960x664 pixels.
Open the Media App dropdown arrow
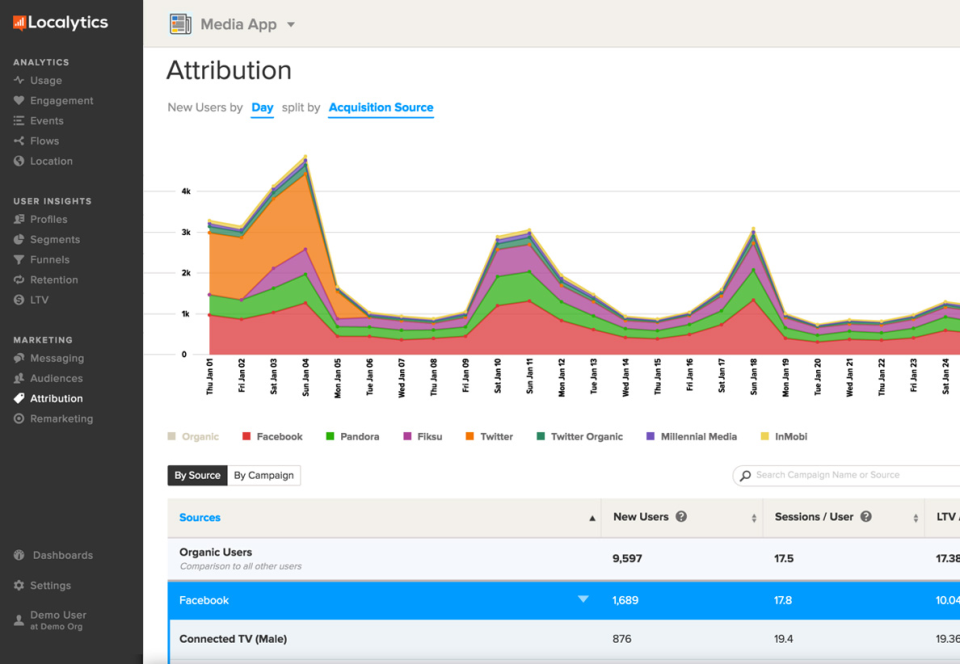(x=291, y=24)
